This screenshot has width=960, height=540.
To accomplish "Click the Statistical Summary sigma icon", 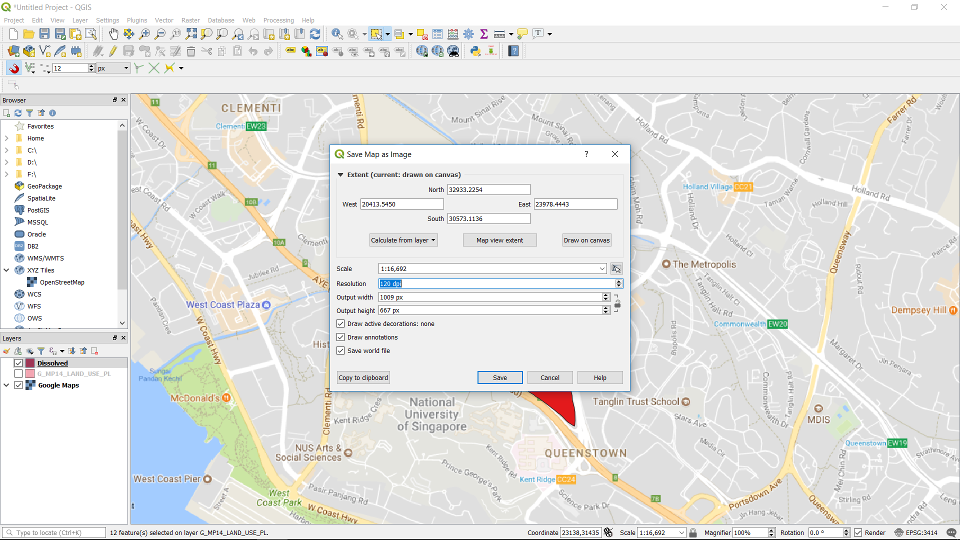I will click(x=484, y=34).
